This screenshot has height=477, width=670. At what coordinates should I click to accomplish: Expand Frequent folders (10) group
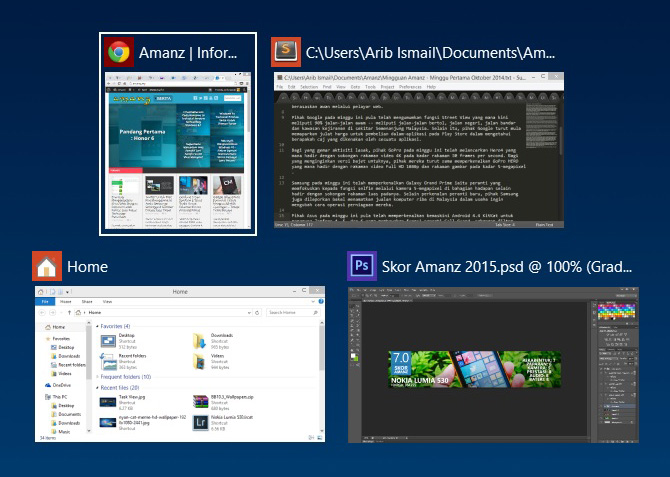coord(97,377)
